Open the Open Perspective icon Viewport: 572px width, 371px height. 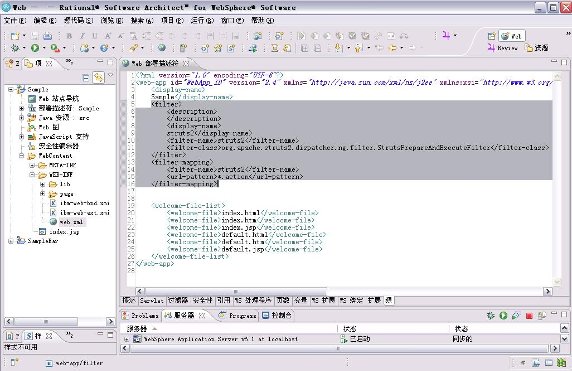coord(491,36)
